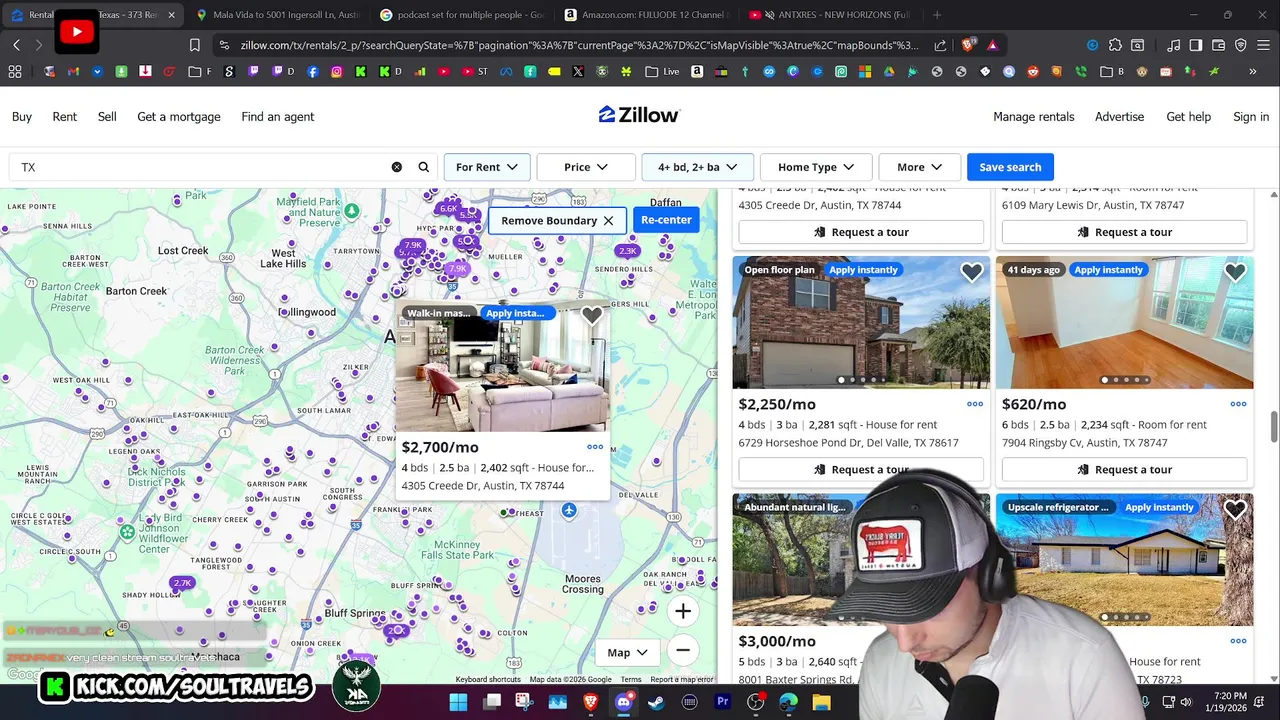Screen dimensions: 1280x720
Task: Open the $2,250/mo brick house photo
Action: (861, 322)
